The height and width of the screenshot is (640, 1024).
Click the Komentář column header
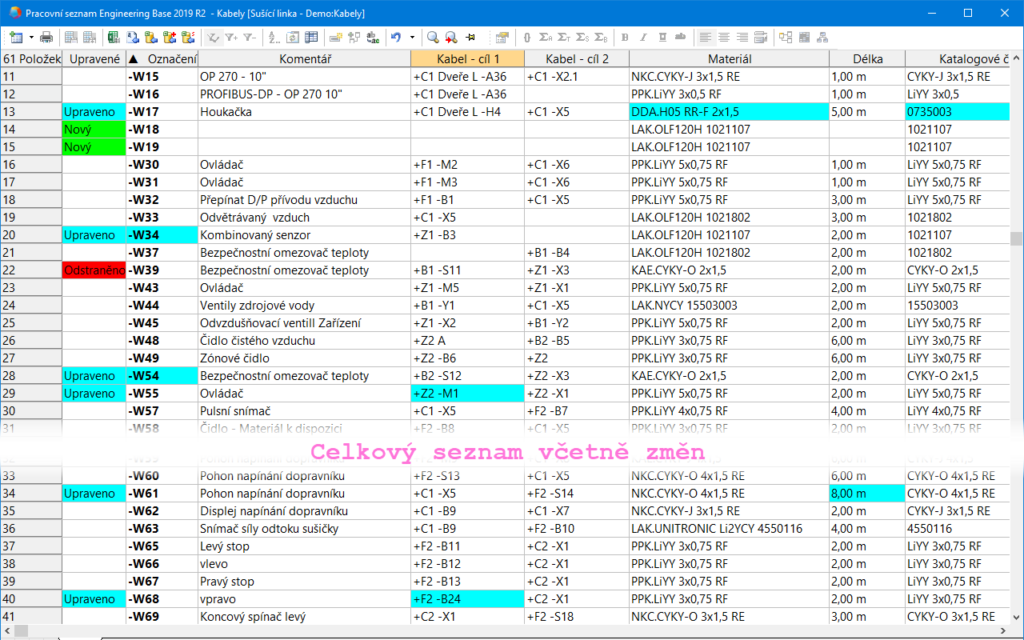coord(304,60)
